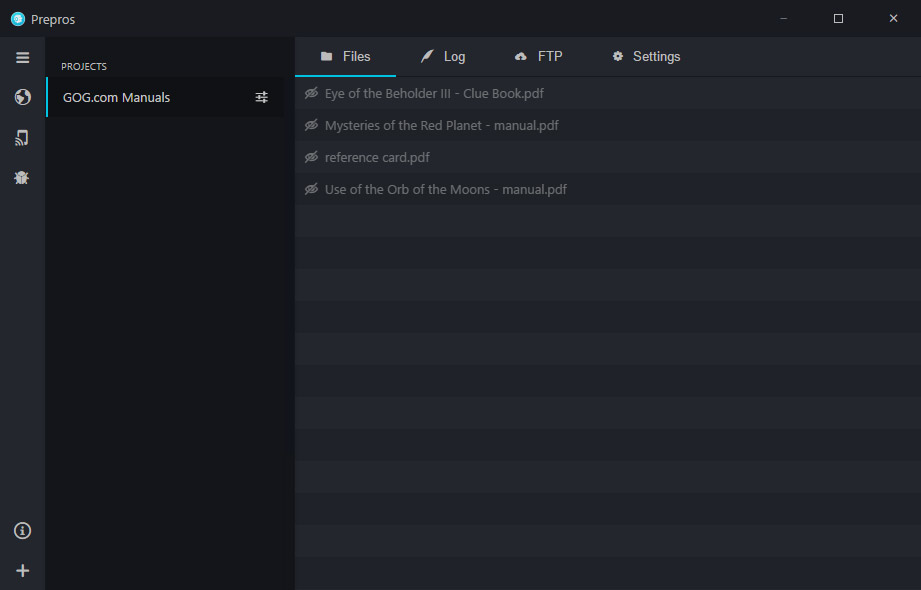This screenshot has height=590, width=921.
Task: Open the info icon at the sidebar bottom
Action: pyautogui.click(x=22, y=531)
